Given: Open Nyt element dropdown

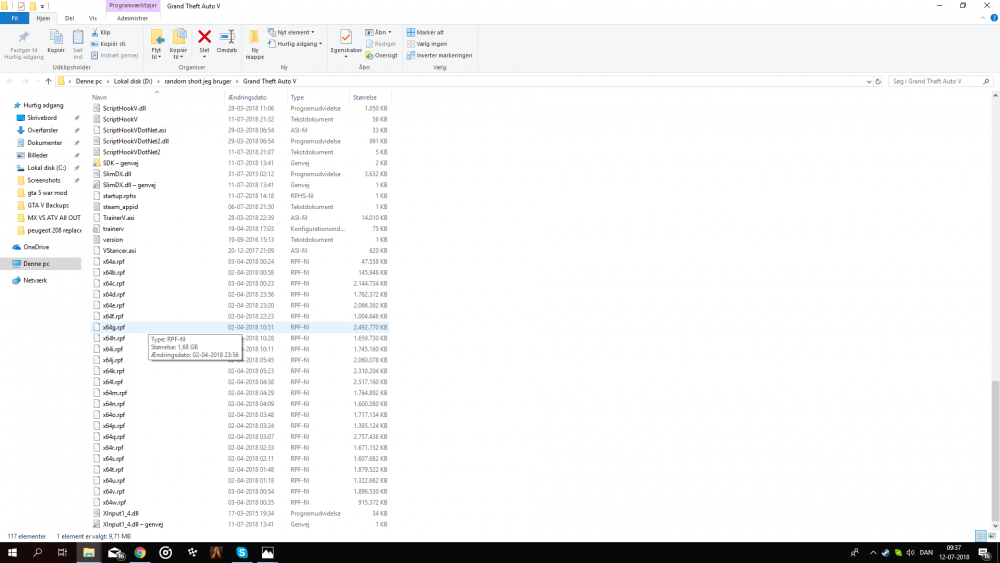Looking at the screenshot, I should pyautogui.click(x=291, y=32).
